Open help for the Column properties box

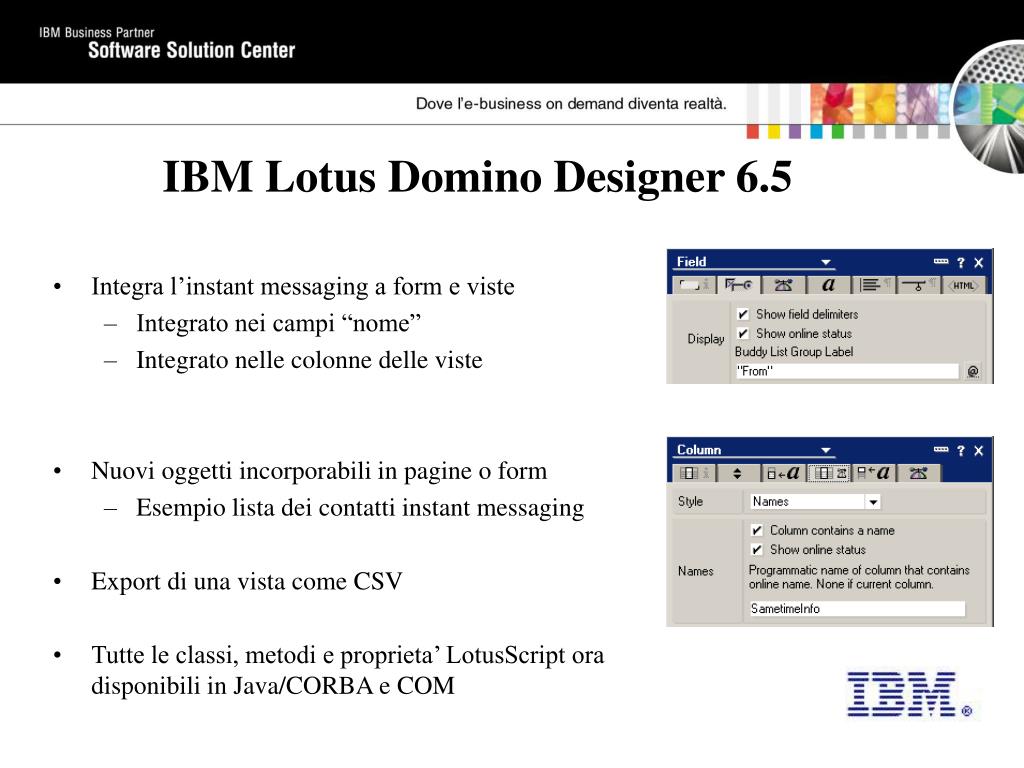point(961,451)
